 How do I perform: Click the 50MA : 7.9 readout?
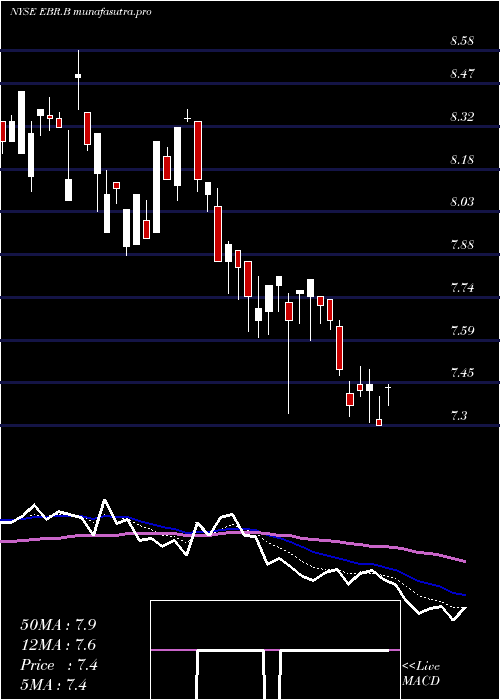click(x=58, y=625)
